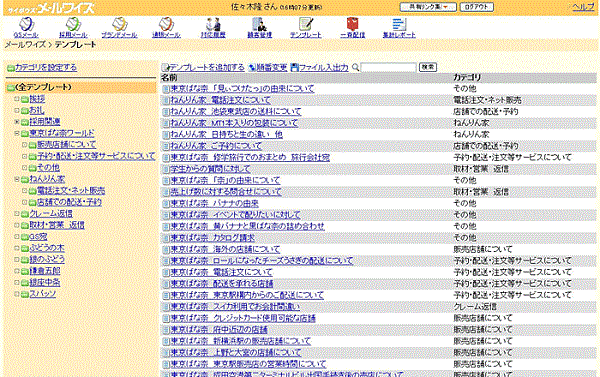Click the 名前 column header

coord(169,78)
